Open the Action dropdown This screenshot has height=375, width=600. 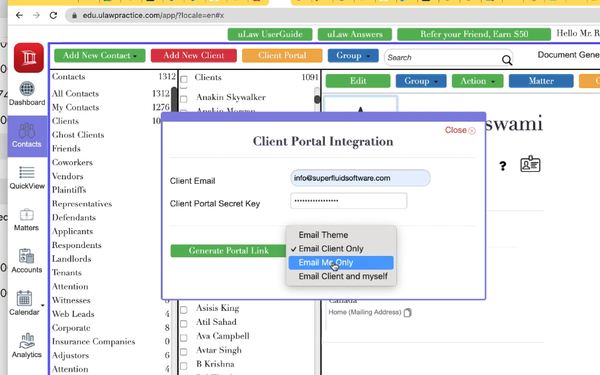(478, 81)
